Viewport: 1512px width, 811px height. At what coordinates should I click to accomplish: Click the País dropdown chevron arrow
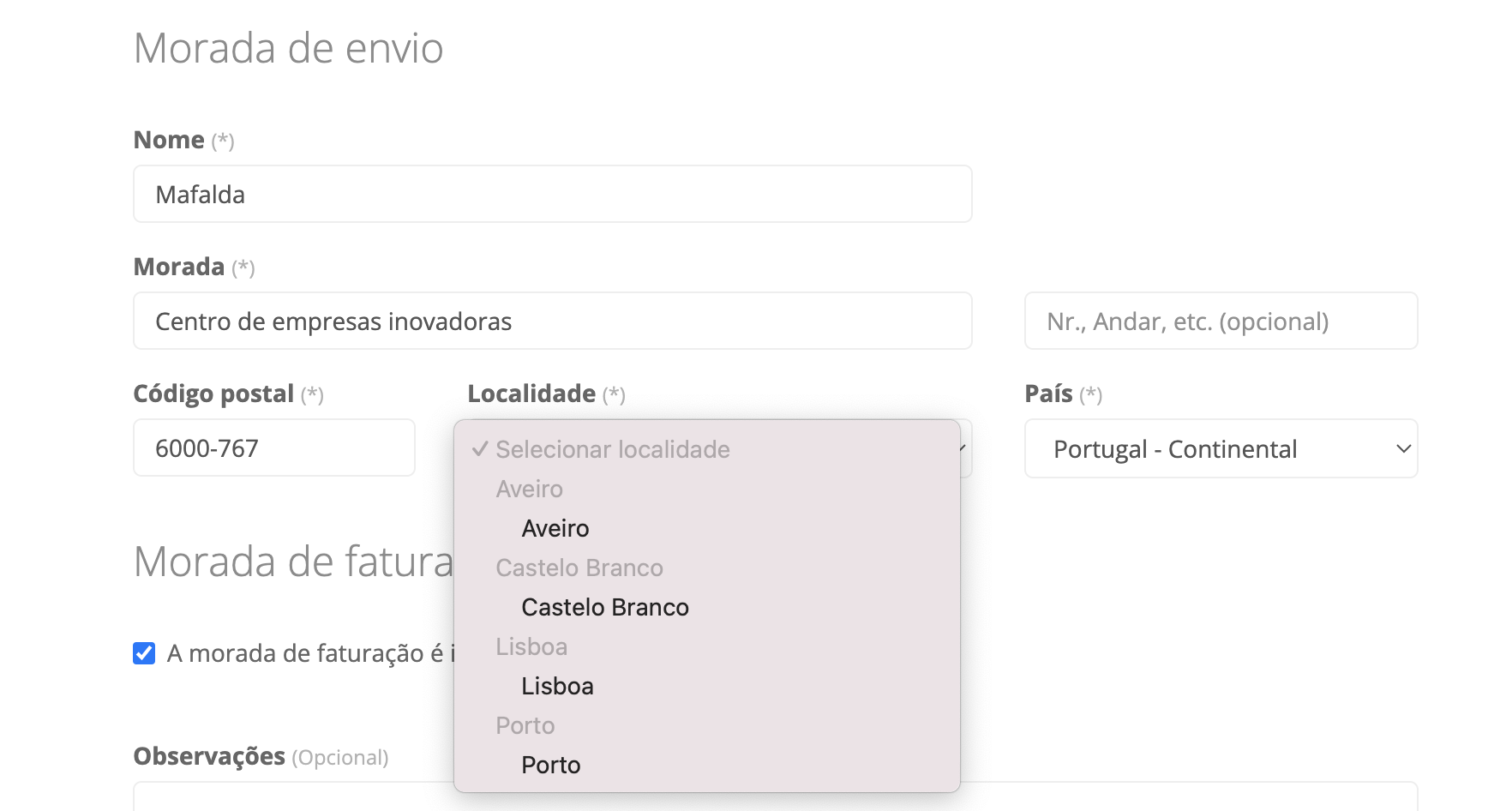[x=1403, y=448]
